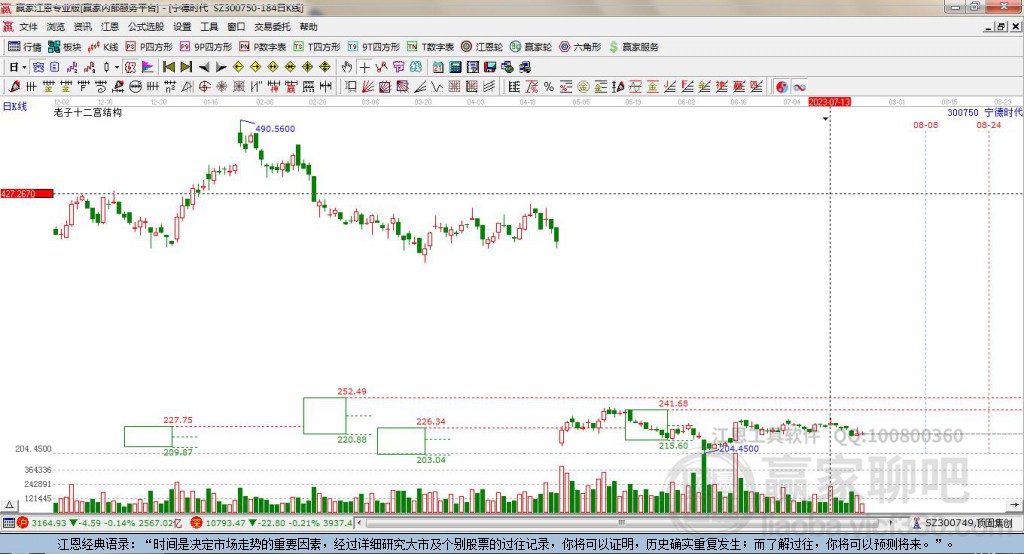The width and height of the screenshot is (1024, 554).
Task: Toggle the colored flag icon
Action: click(148, 67)
